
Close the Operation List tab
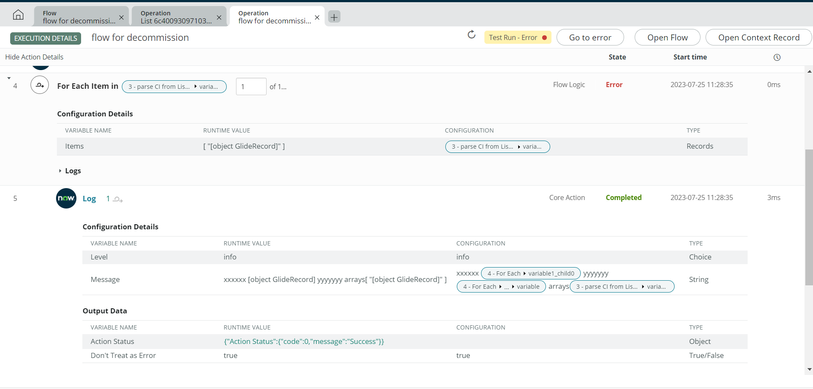click(x=219, y=17)
